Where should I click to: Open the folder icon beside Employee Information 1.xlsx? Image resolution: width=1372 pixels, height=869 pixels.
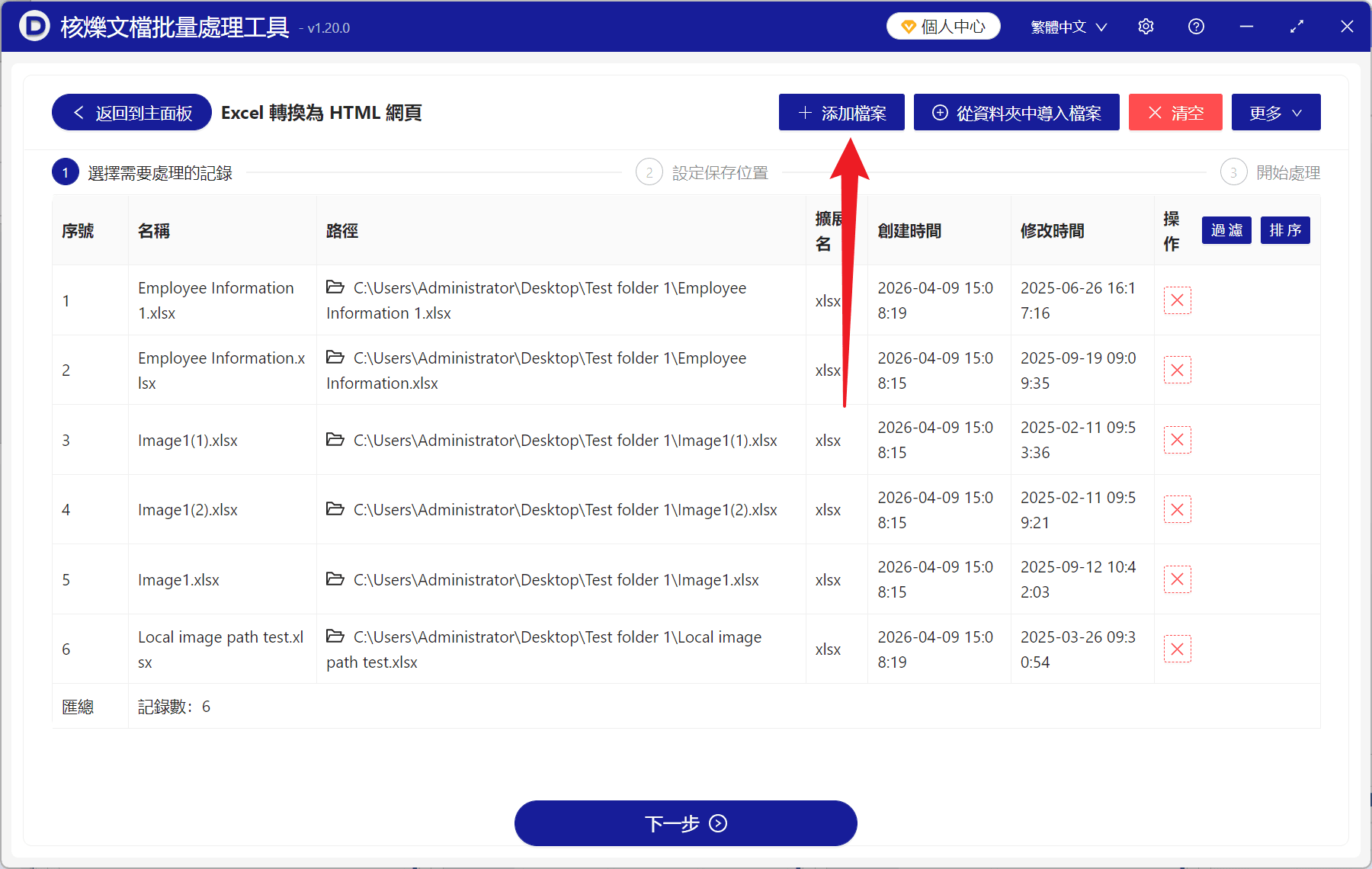[335, 288]
